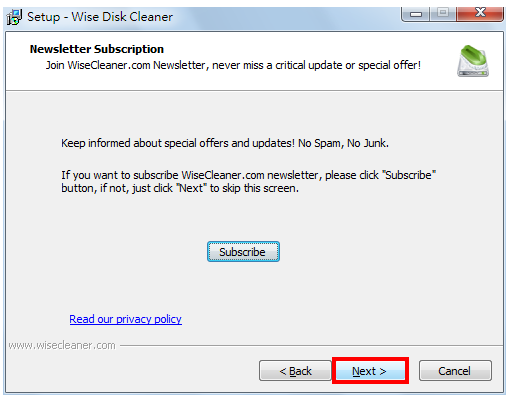Click the 'Setup - Wise Disk Cleaner' title text
The height and width of the screenshot is (400, 511).
(x=100, y=17)
